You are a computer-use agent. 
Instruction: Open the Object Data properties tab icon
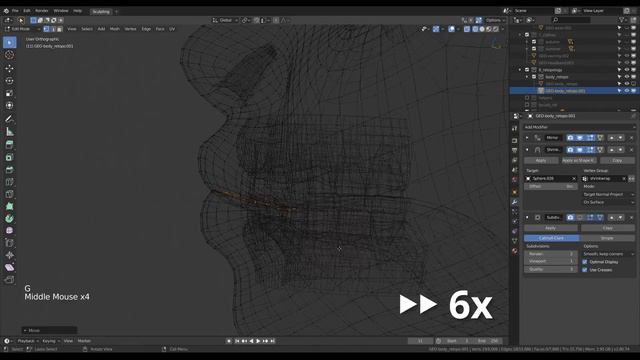click(x=514, y=241)
